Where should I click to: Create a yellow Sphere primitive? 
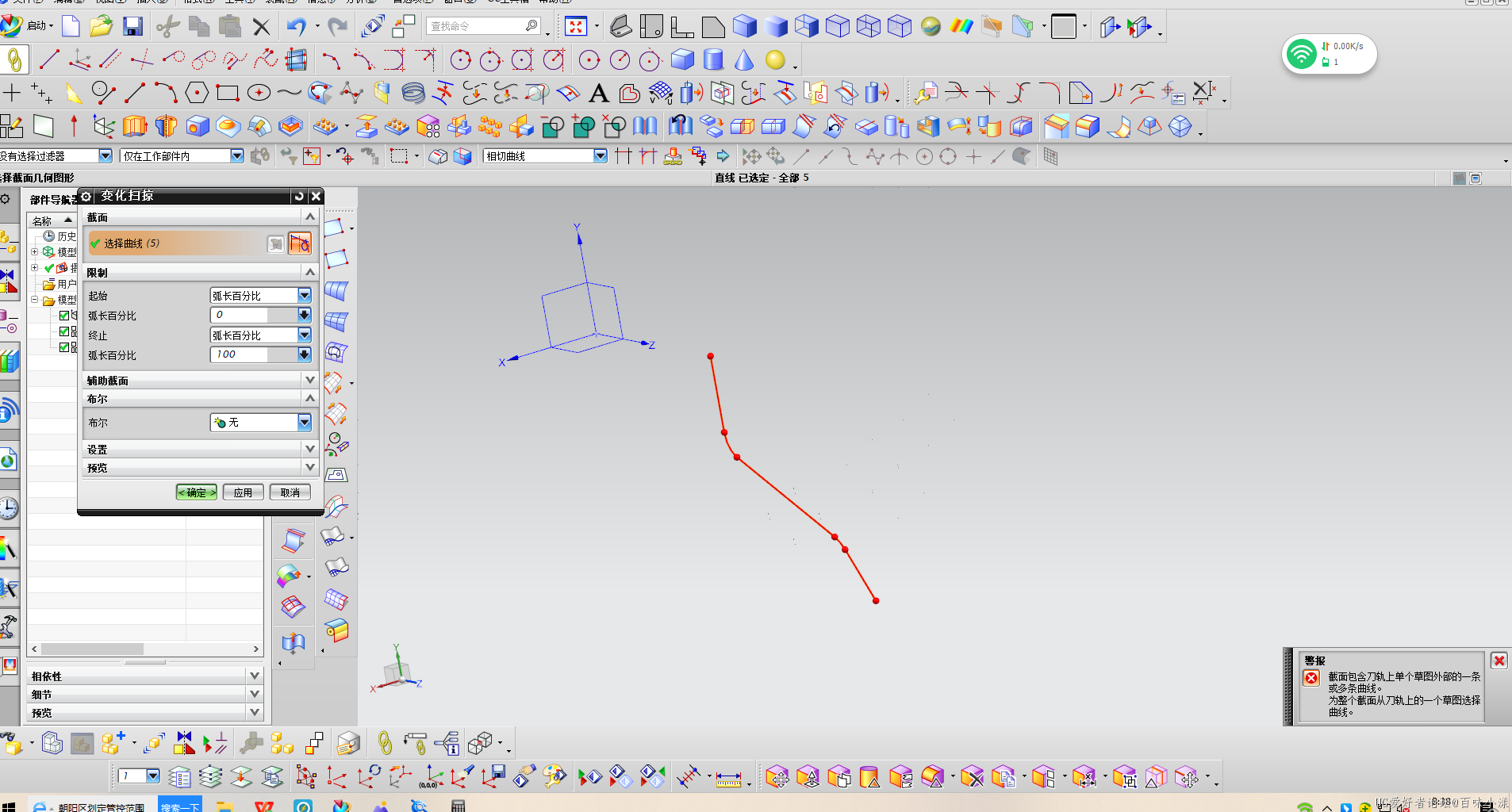tap(775, 59)
